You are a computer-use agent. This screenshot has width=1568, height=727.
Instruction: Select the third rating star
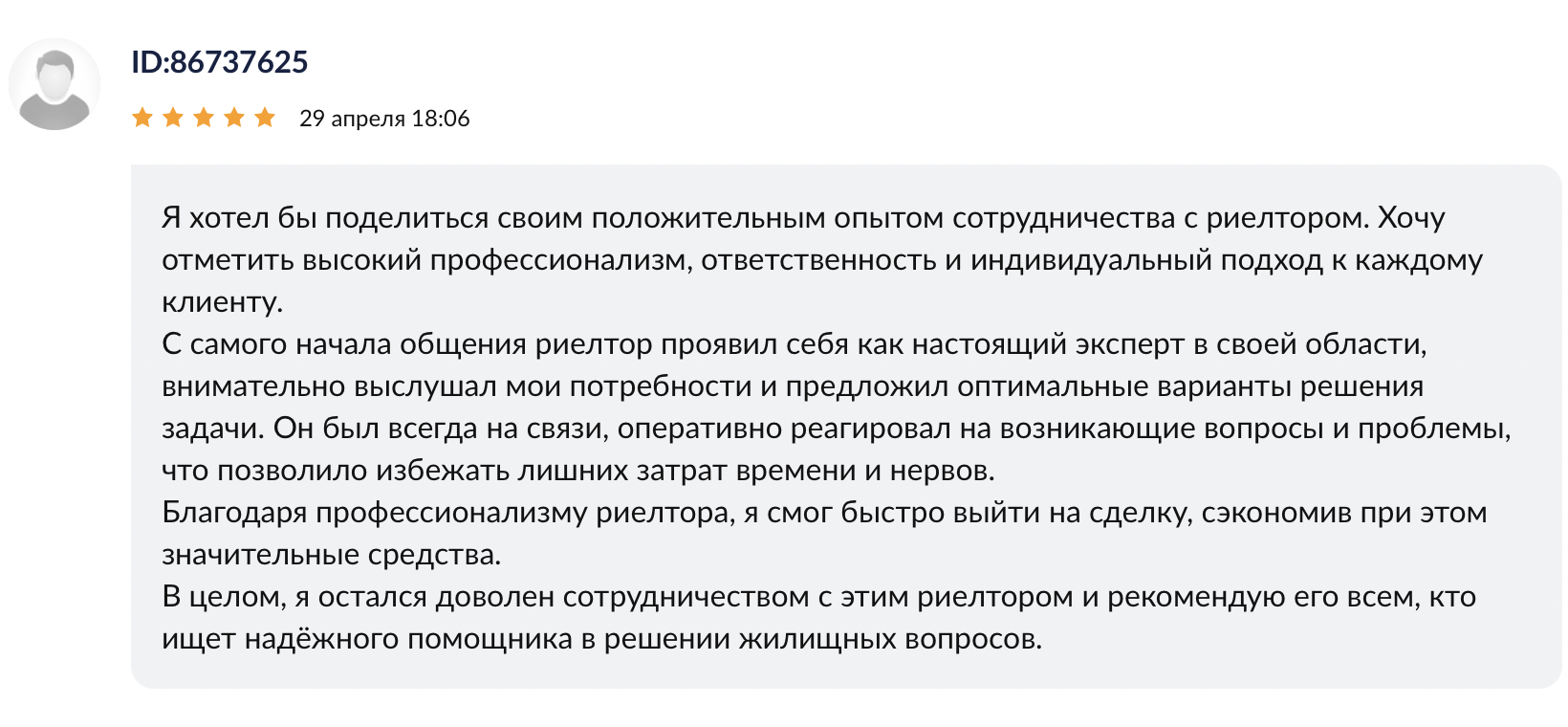[x=204, y=118]
